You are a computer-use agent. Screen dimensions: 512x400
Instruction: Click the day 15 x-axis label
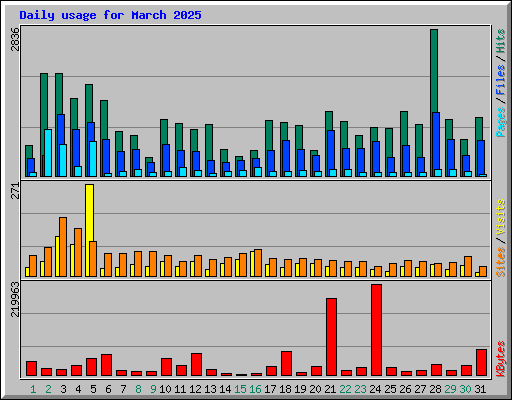[x=240, y=389]
